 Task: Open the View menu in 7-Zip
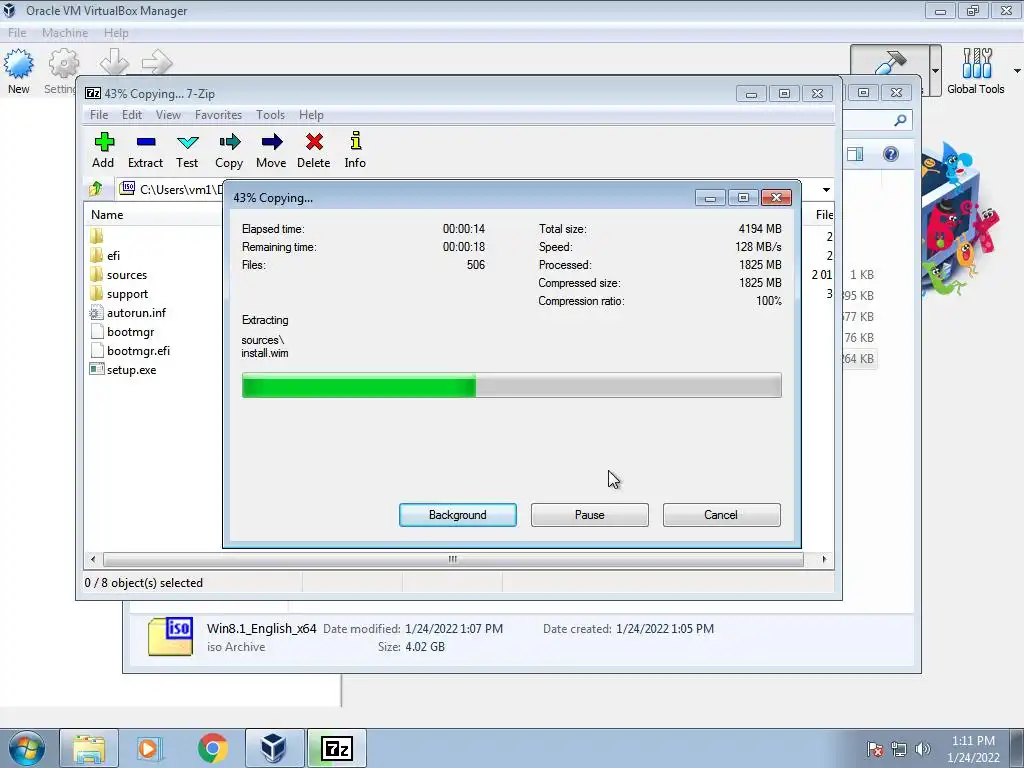168,115
